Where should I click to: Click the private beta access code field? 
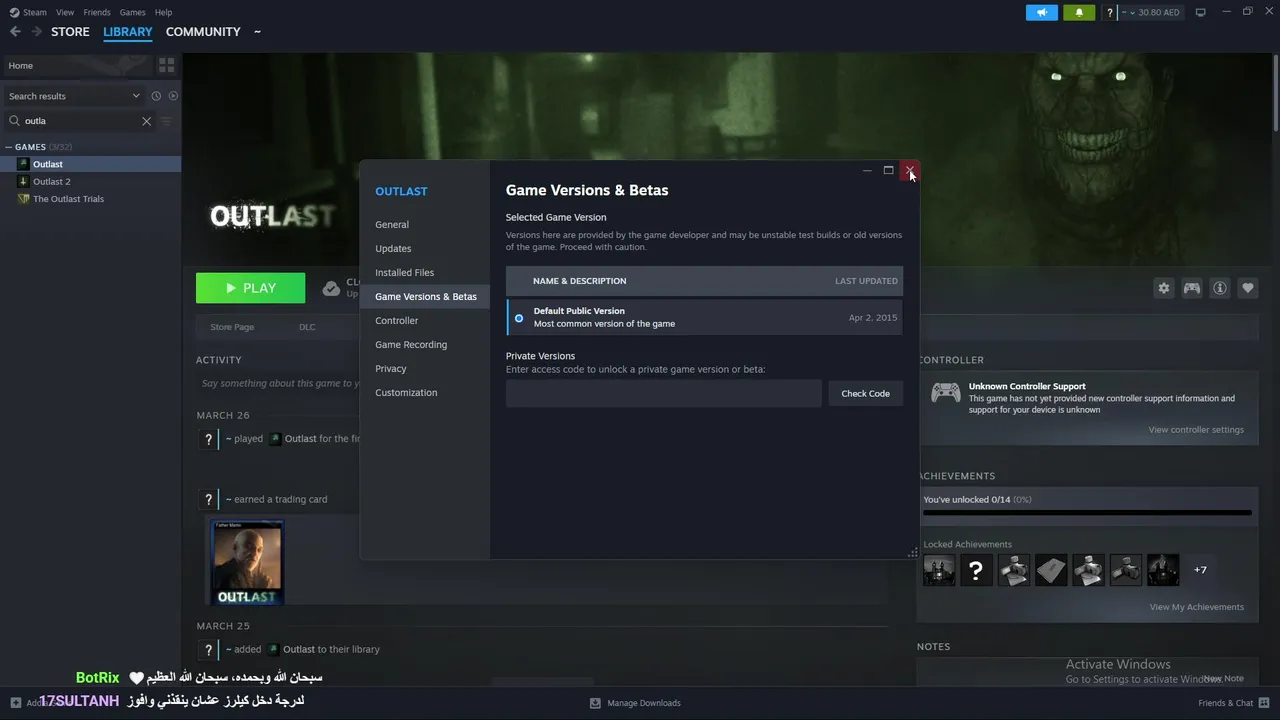663,393
